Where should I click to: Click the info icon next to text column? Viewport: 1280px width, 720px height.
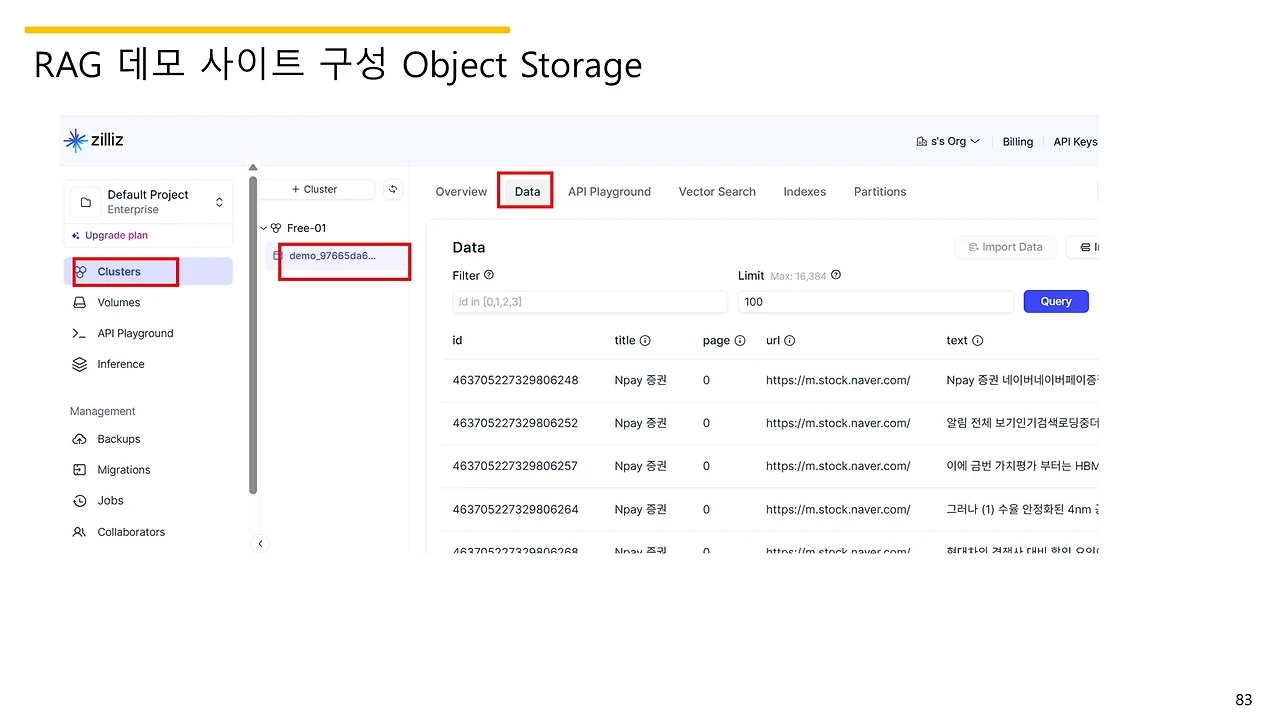pos(978,341)
